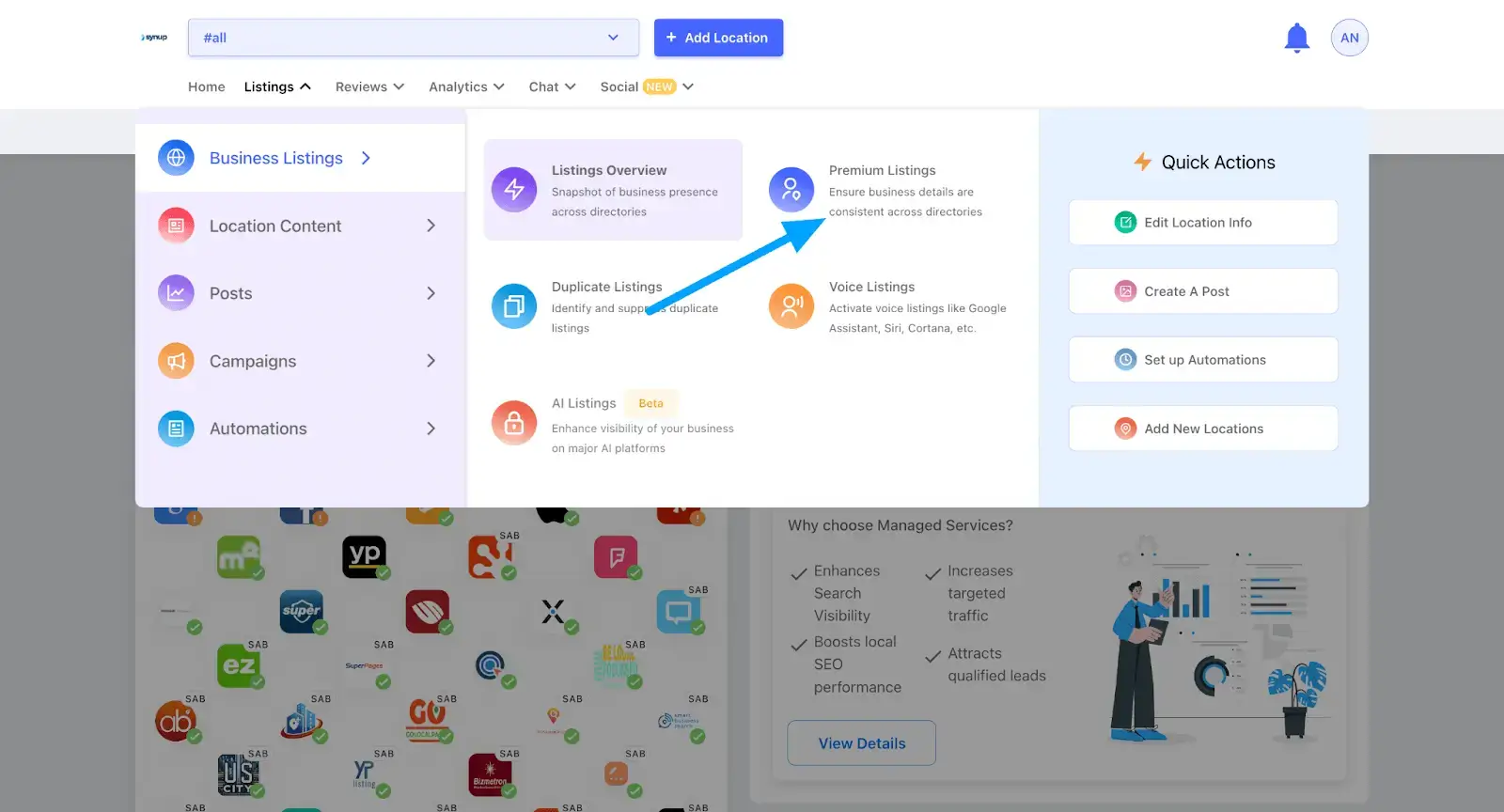Open the #all location dropdown
Viewport: 1504px width, 812px height.
414,38
